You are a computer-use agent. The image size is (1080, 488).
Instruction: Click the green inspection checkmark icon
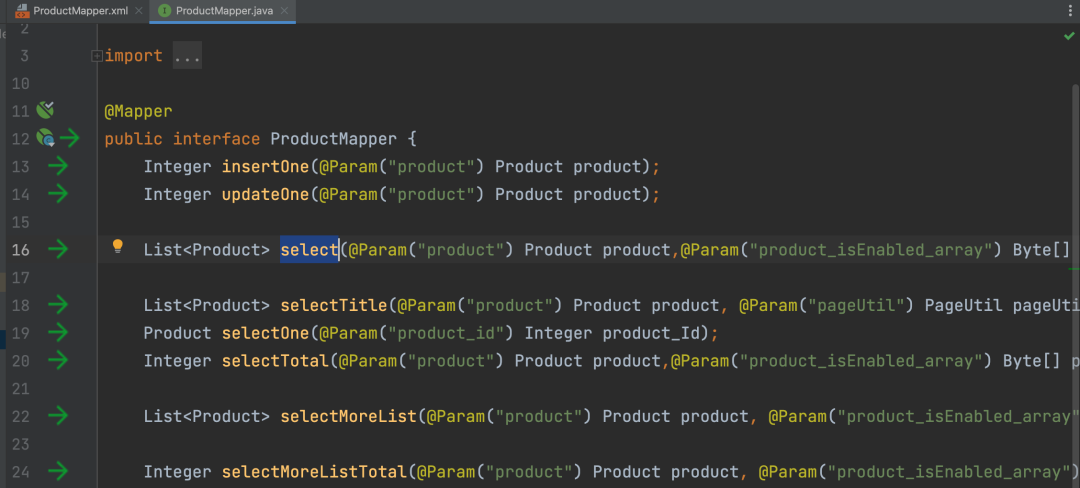[1069, 35]
